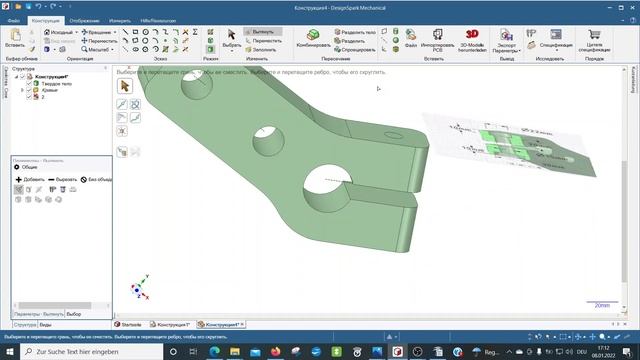Insert a Файл (File) from the ribbon
Image resolution: width=640 pixels, height=360 pixels.
coord(411,38)
